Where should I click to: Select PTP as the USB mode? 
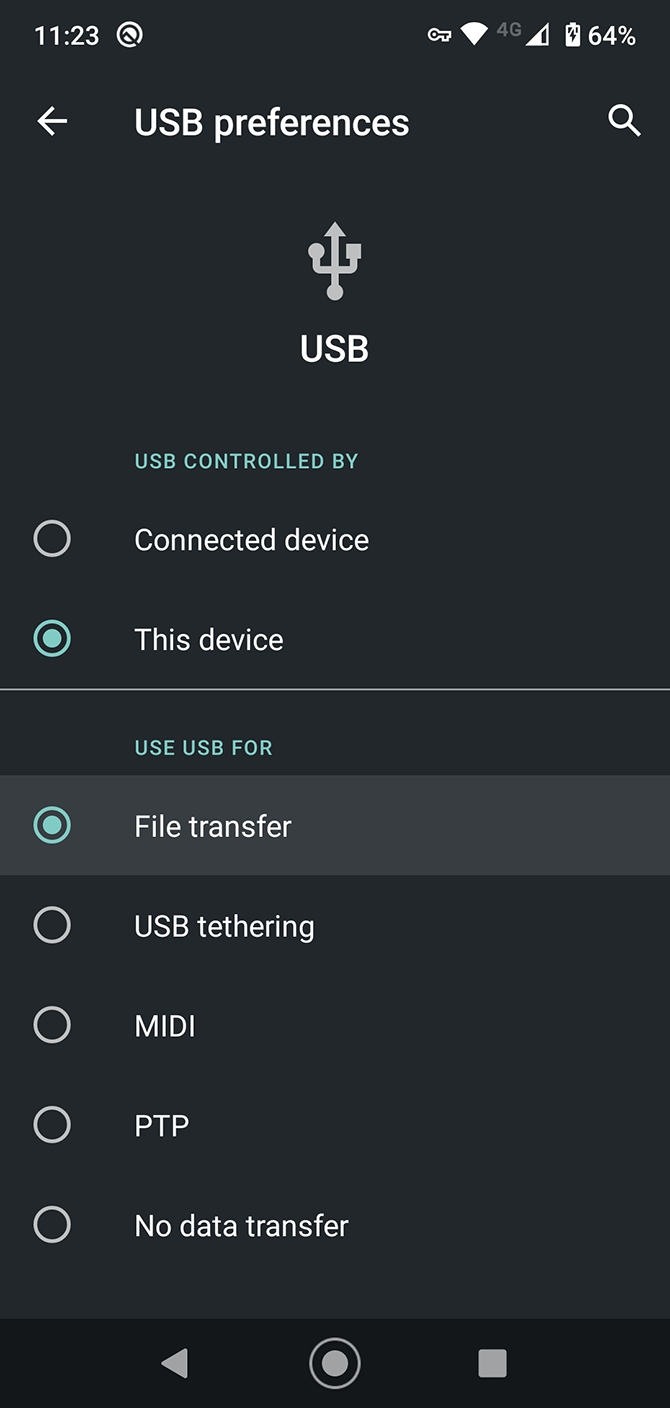click(162, 1125)
